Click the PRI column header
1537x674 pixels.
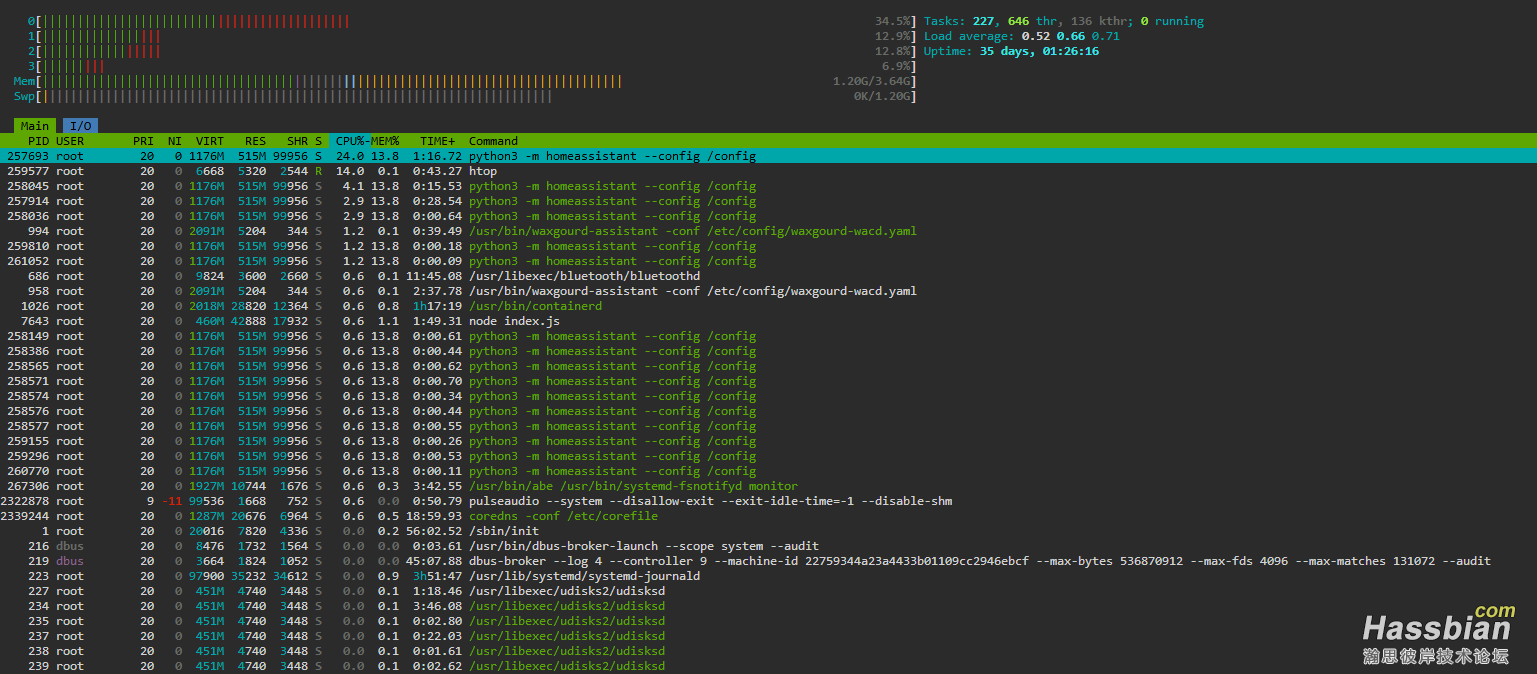point(143,141)
